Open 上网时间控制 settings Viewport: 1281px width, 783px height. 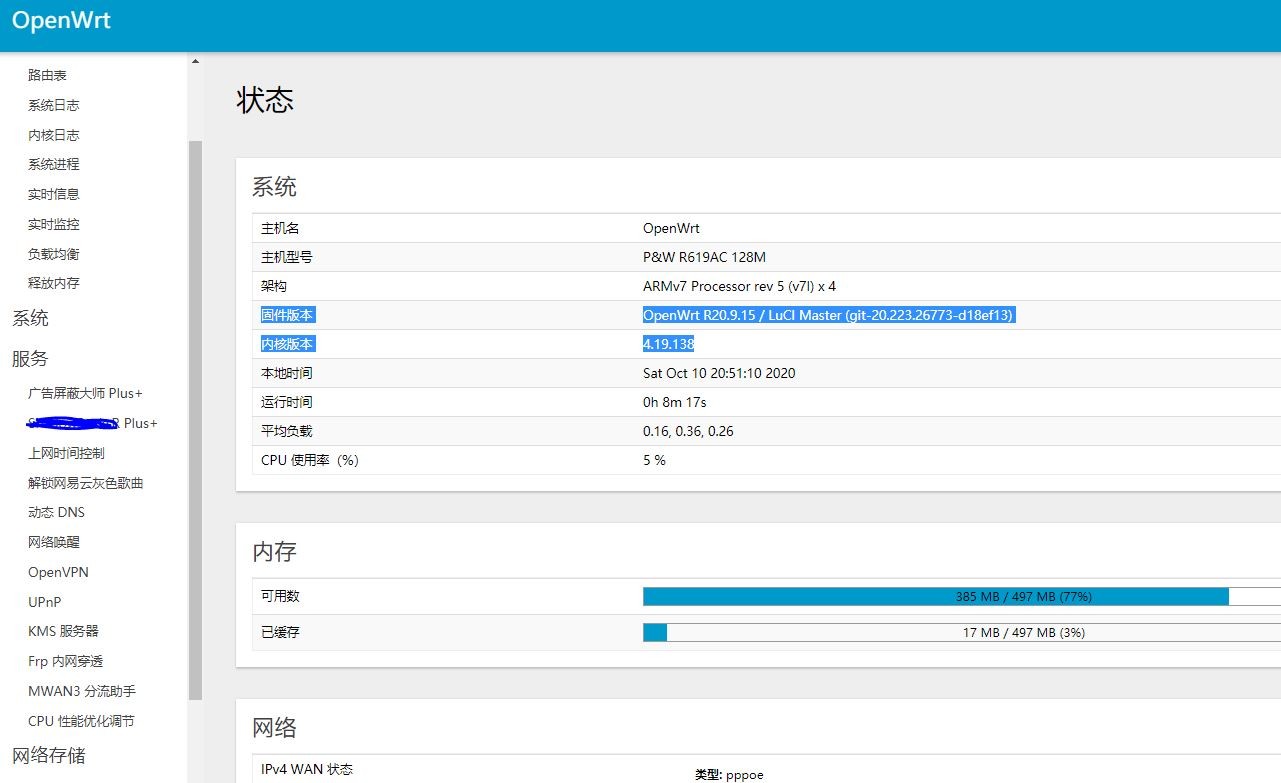click(x=66, y=453)
